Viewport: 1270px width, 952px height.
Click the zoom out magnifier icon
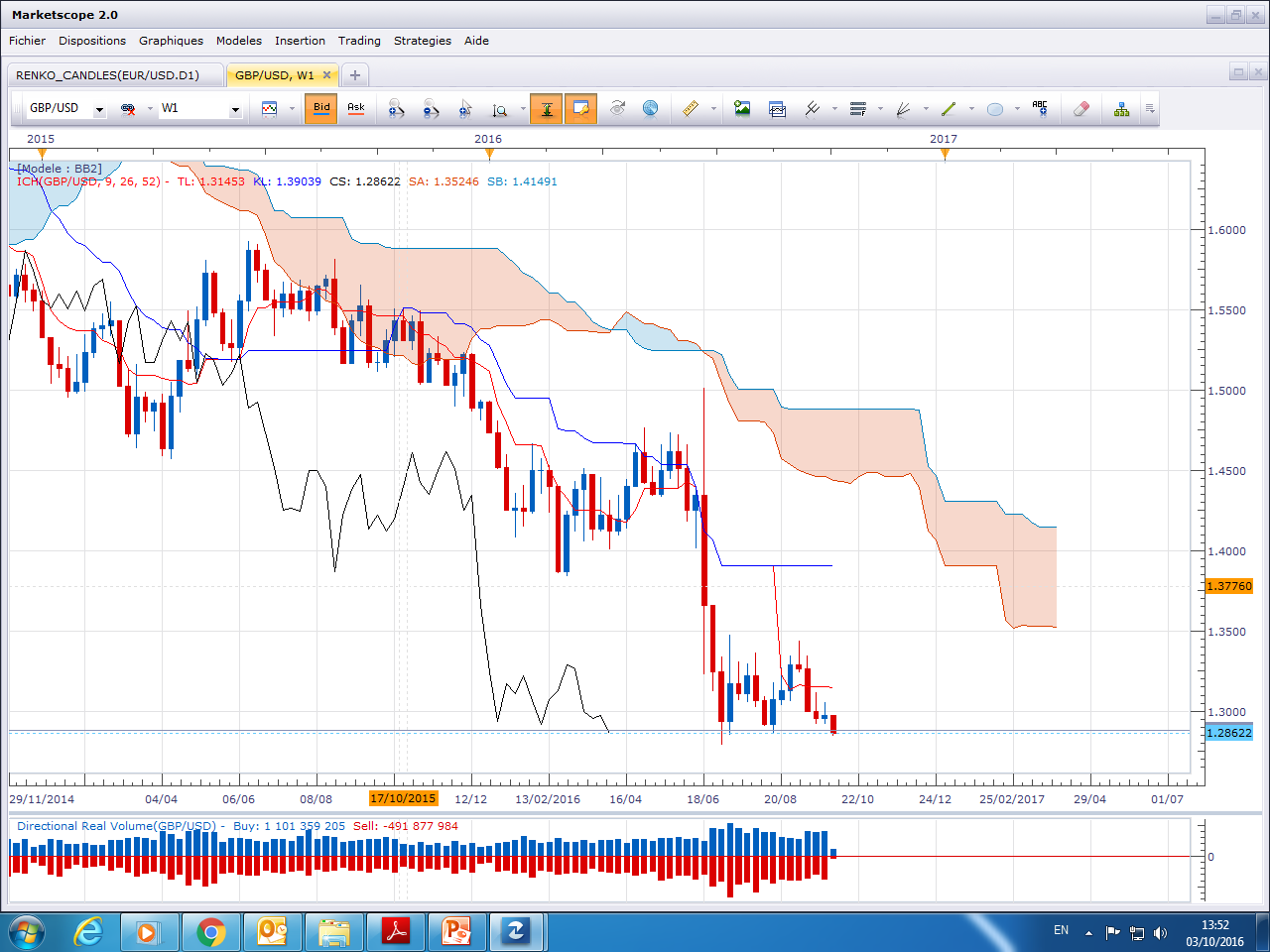[431, 109]
